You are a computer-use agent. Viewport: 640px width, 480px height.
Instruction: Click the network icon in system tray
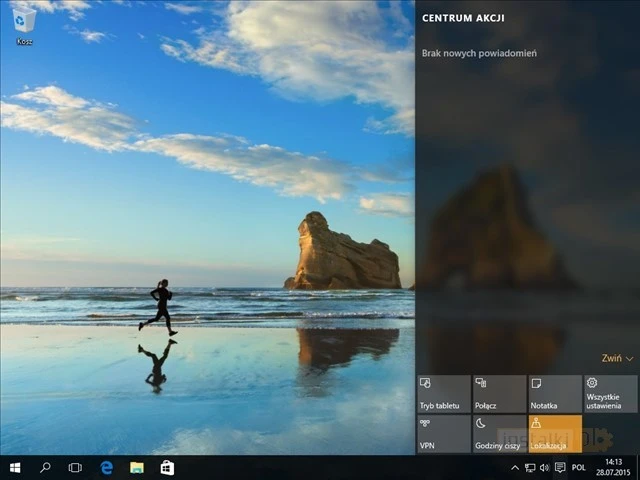click(530, 467)
